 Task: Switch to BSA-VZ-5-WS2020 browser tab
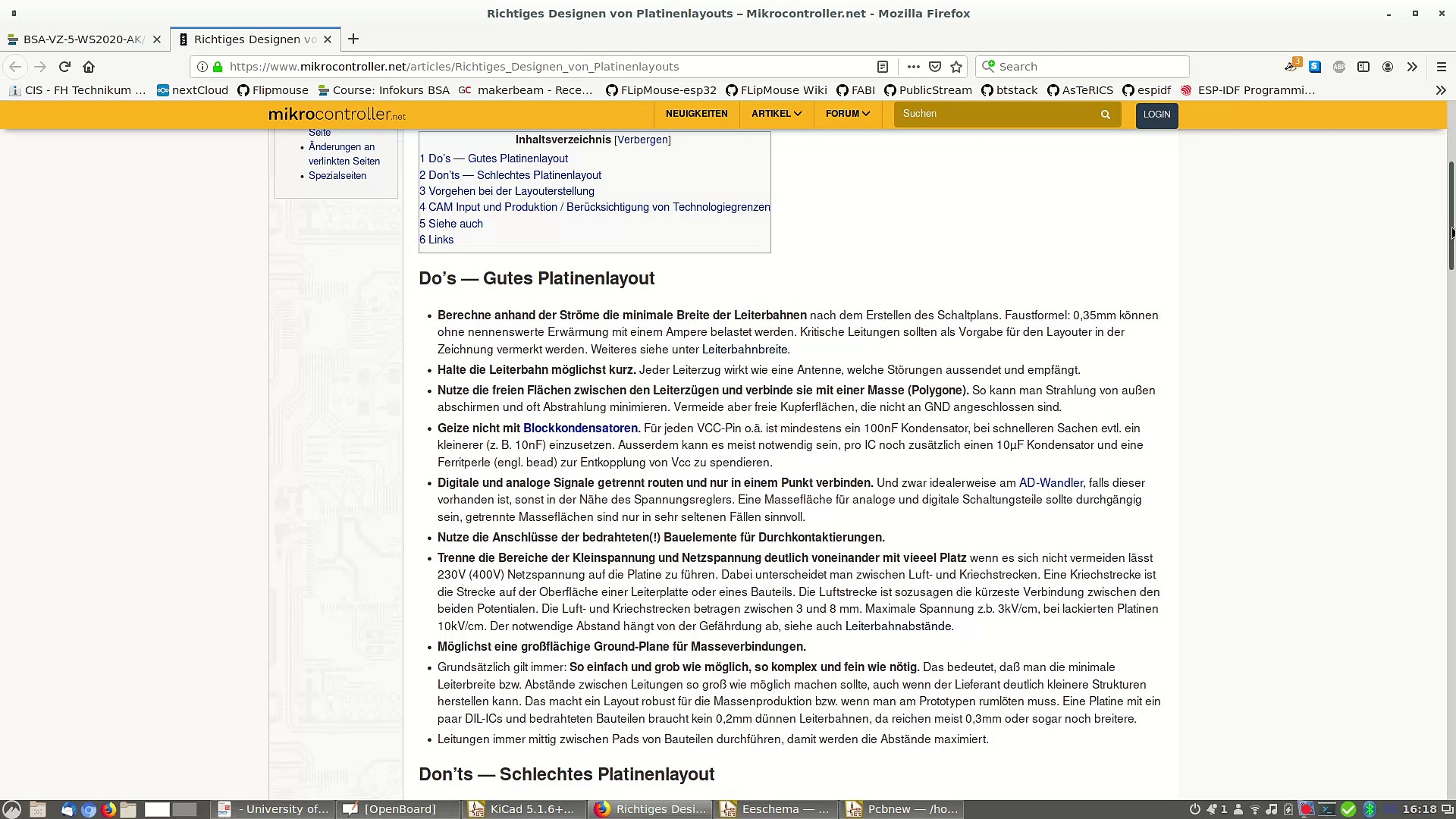82,39
